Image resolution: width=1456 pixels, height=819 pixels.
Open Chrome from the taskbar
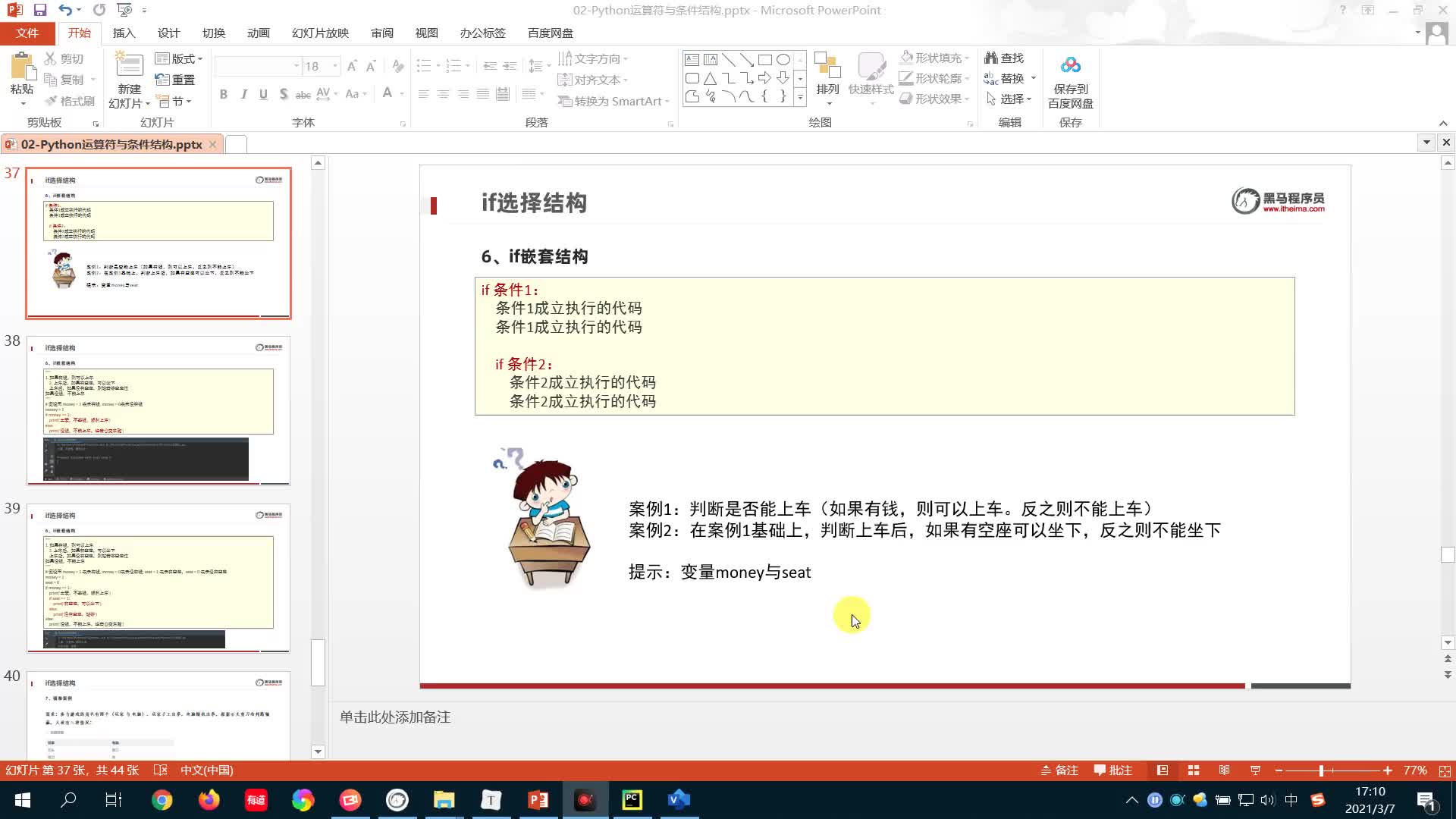[x=162, y=800]
